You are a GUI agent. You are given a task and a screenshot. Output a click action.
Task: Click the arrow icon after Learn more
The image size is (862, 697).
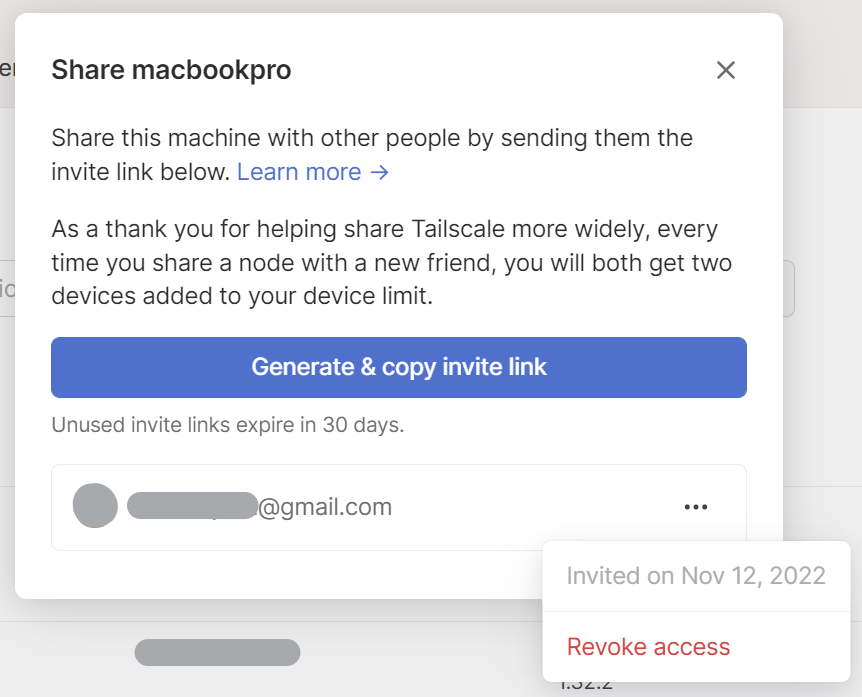pos(379,173)
